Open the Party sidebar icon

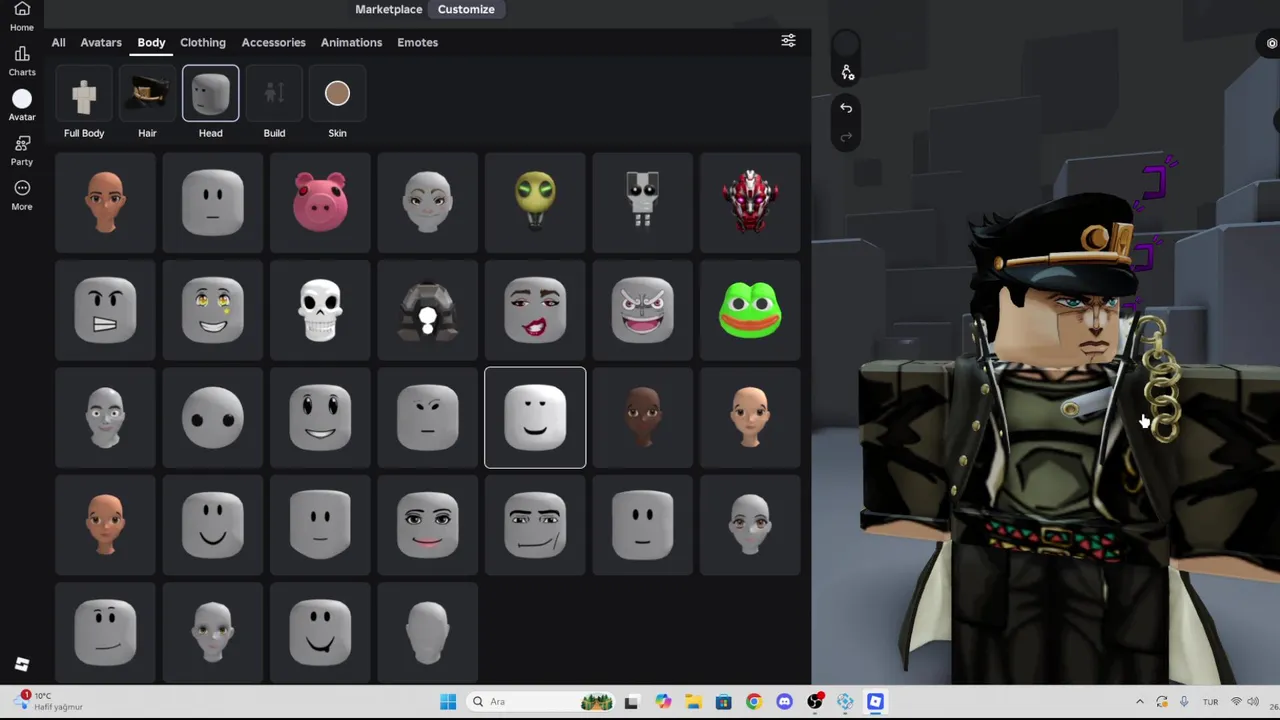[x=21, y=150]
